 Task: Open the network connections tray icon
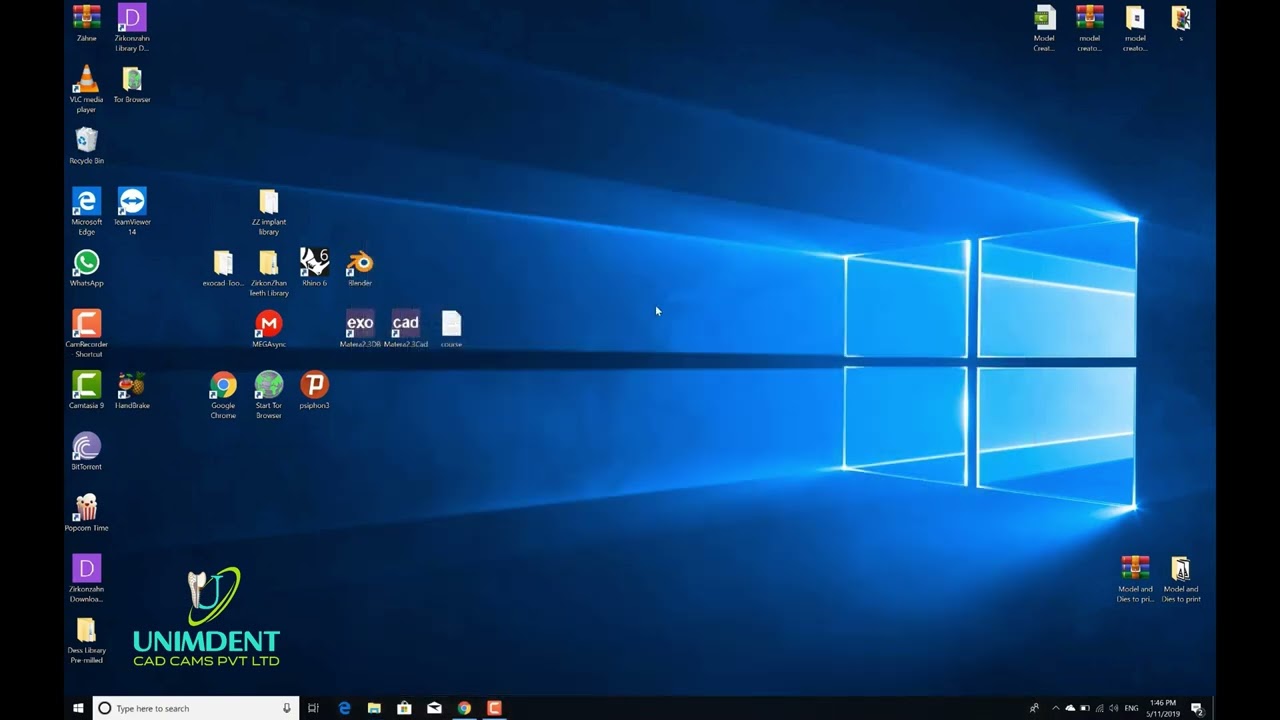[x=1099, y=708]
